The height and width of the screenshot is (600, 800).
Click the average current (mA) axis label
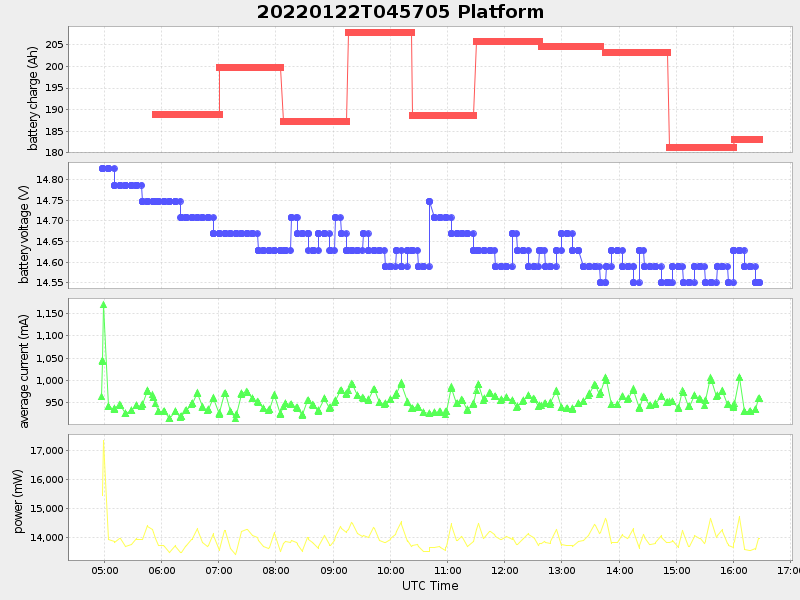25,363
